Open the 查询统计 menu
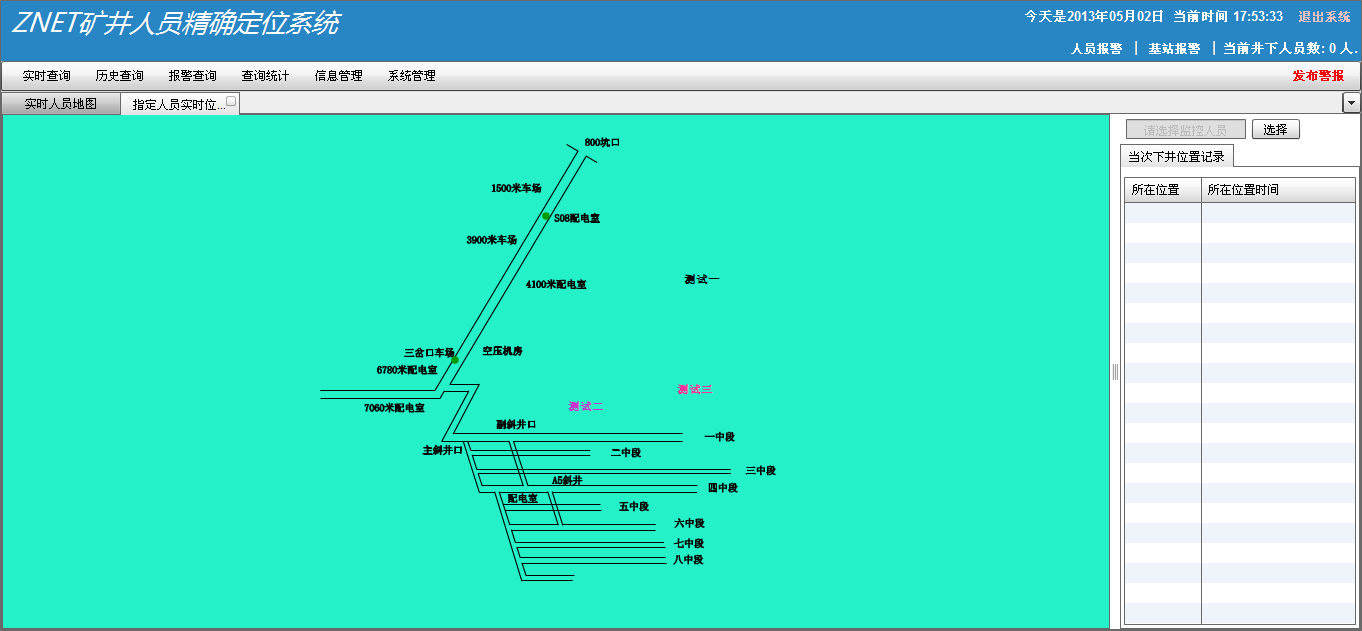The height and width of the screenshot is (631, 1362). [x=266, y=76]
